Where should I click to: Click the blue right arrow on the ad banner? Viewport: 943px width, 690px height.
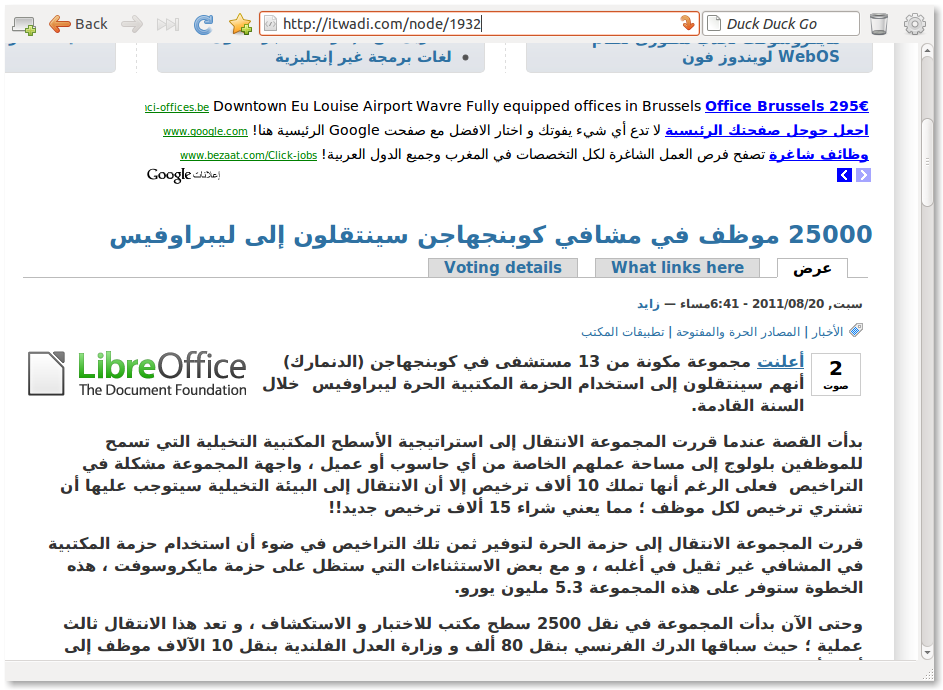click(862, 174)
